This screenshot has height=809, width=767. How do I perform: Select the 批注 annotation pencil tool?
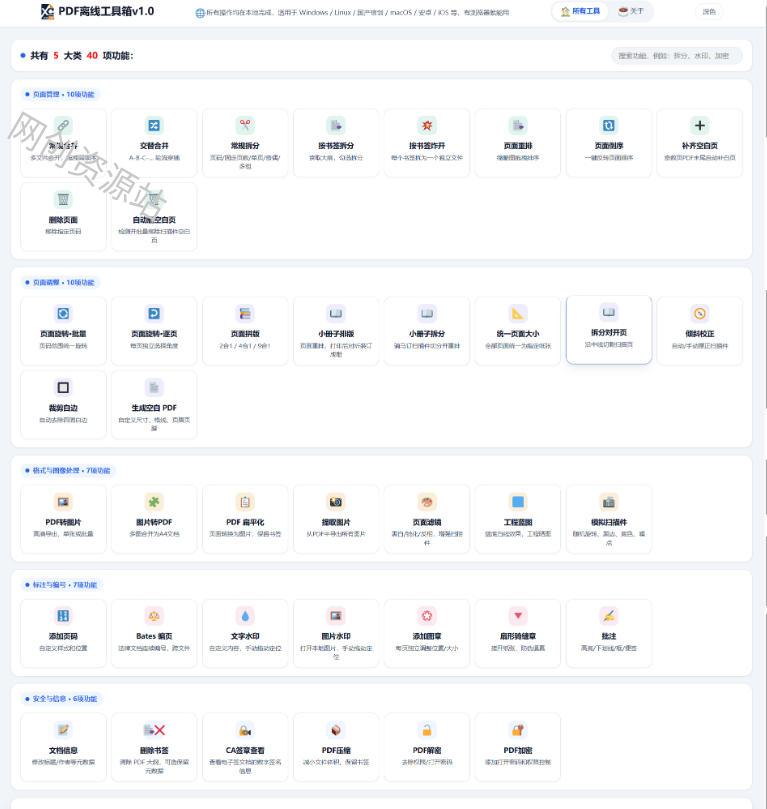[609, 634]
